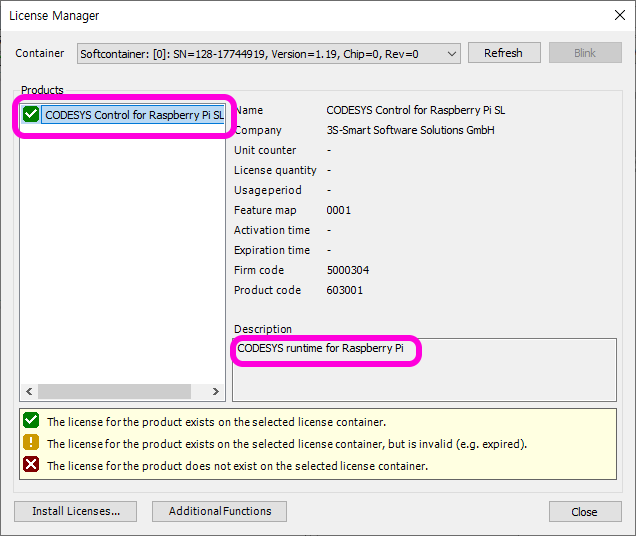Select CODESYS Control for Raspberry Pi SL product

coord(134,115)
